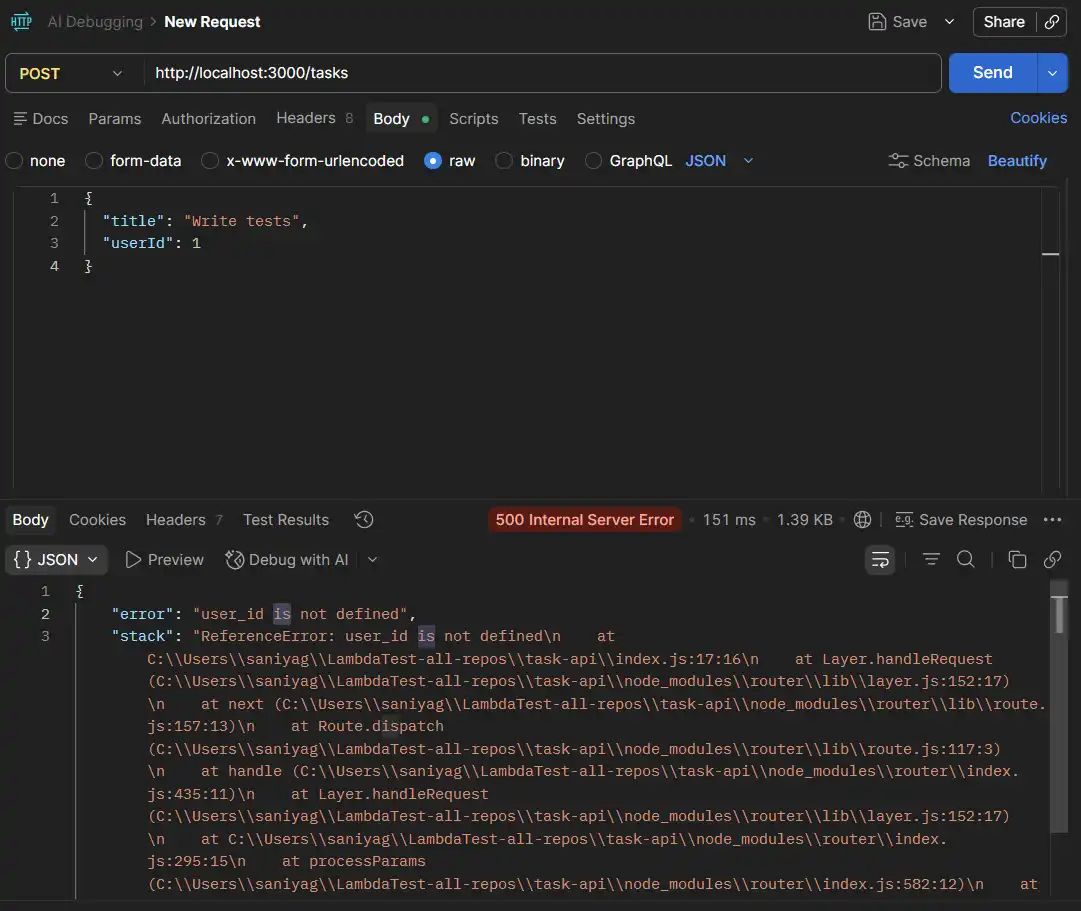
Task: Select the form-data radio button
Action: [94, 161]
